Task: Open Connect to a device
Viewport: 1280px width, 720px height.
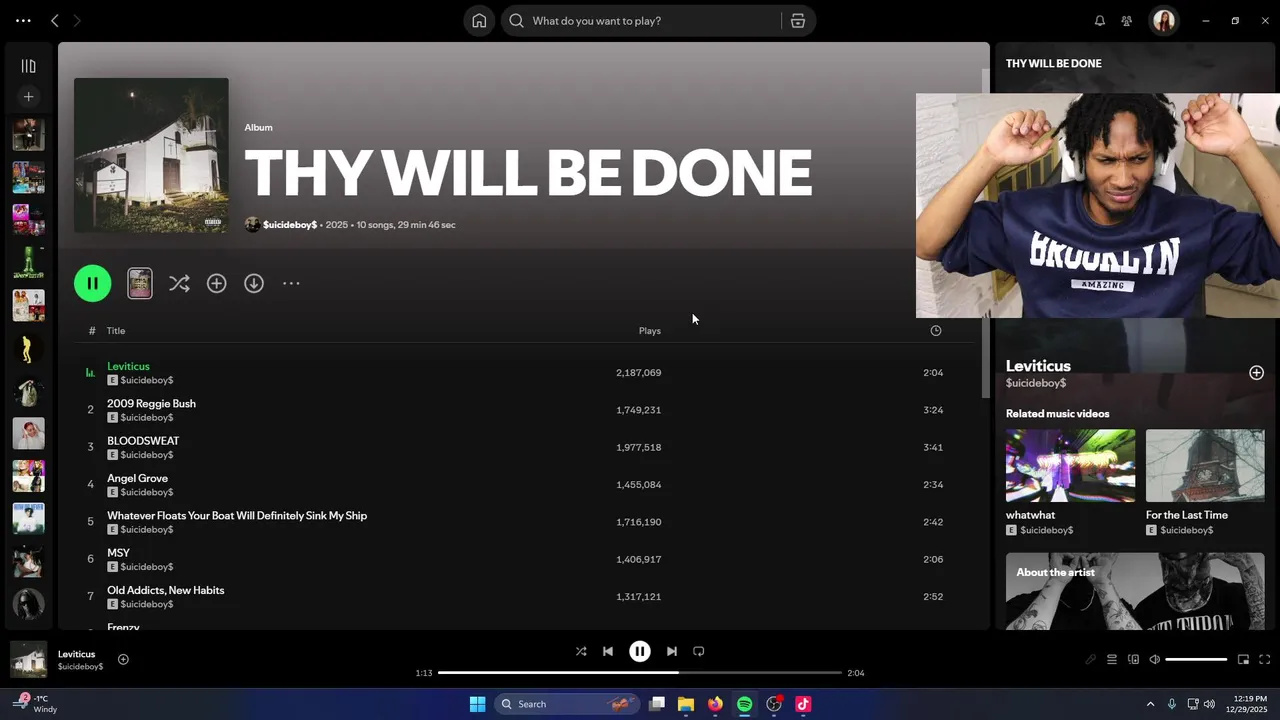Action: coord(1133,659)
